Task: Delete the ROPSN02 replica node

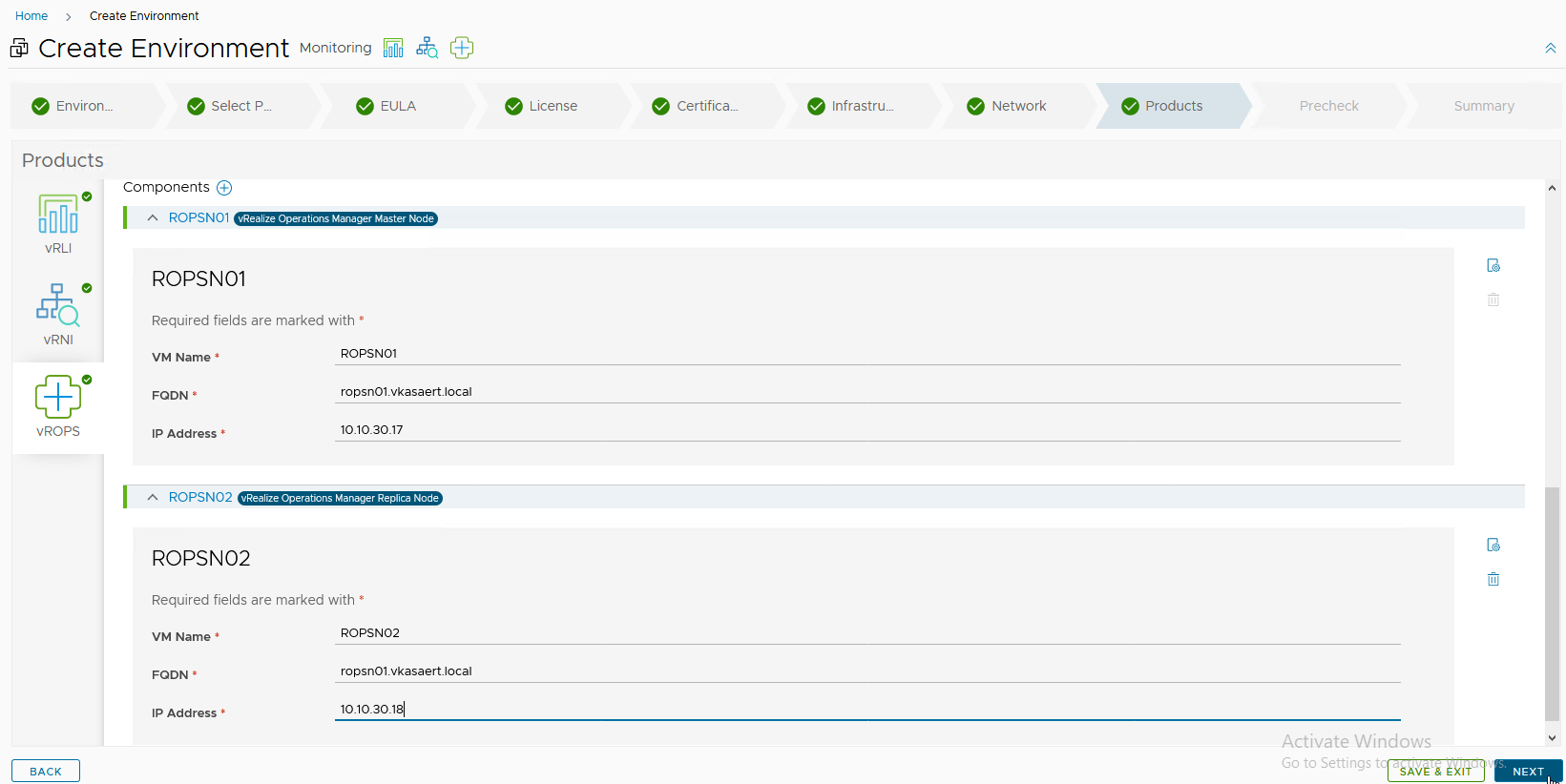Action: (x=1493, y=579)
